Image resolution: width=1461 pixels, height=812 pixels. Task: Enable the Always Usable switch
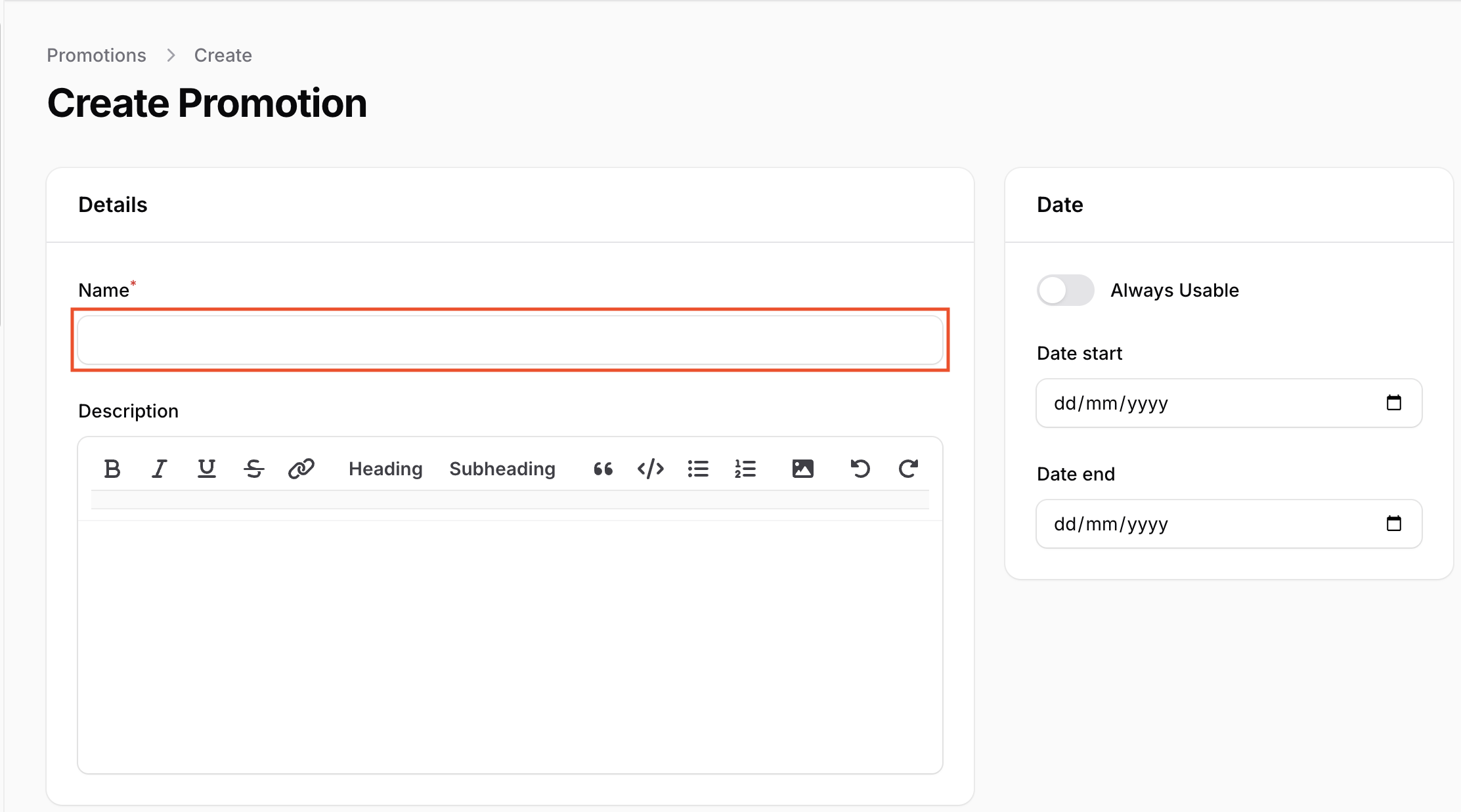coord(1065,290)
